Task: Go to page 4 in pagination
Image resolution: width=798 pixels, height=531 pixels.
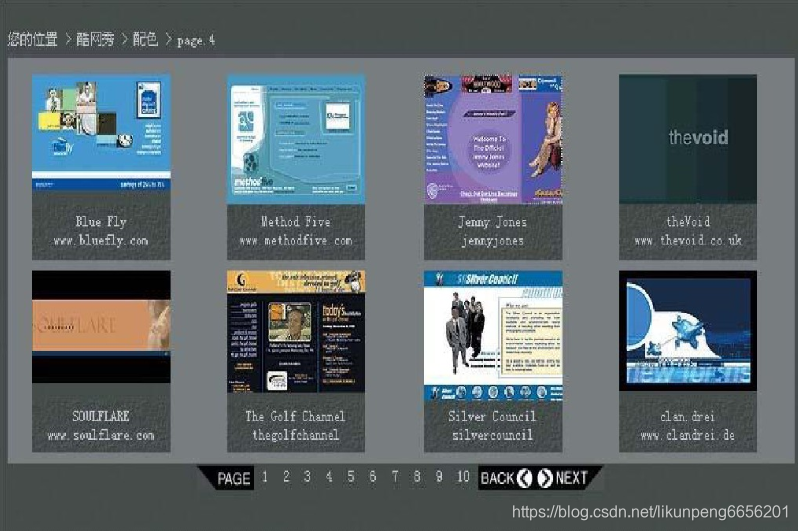Action: pyautogui.click(x=329, y=477)
